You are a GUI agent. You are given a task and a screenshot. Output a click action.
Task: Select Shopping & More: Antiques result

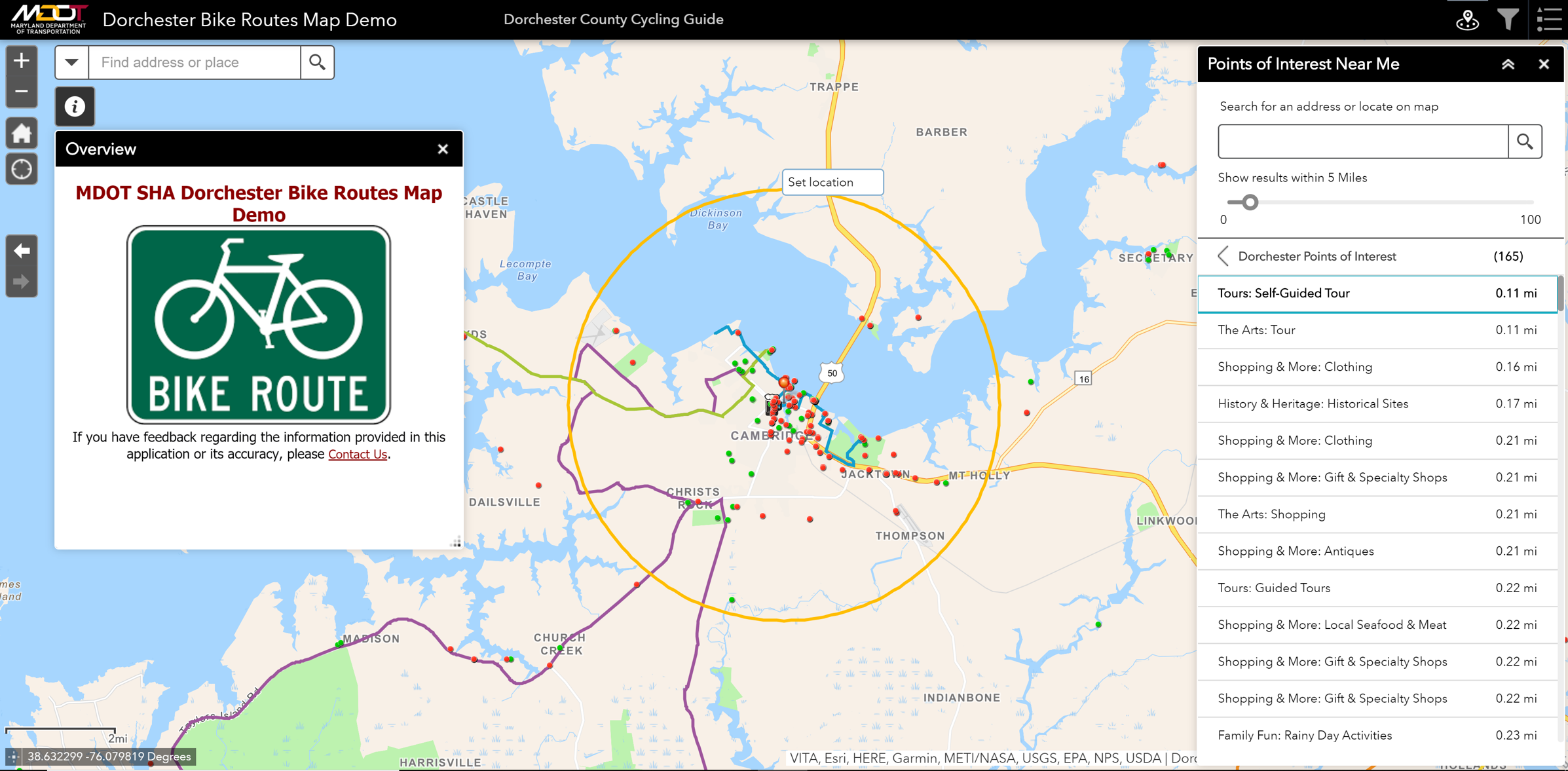pyautogui.click(x=1377, y=552)
